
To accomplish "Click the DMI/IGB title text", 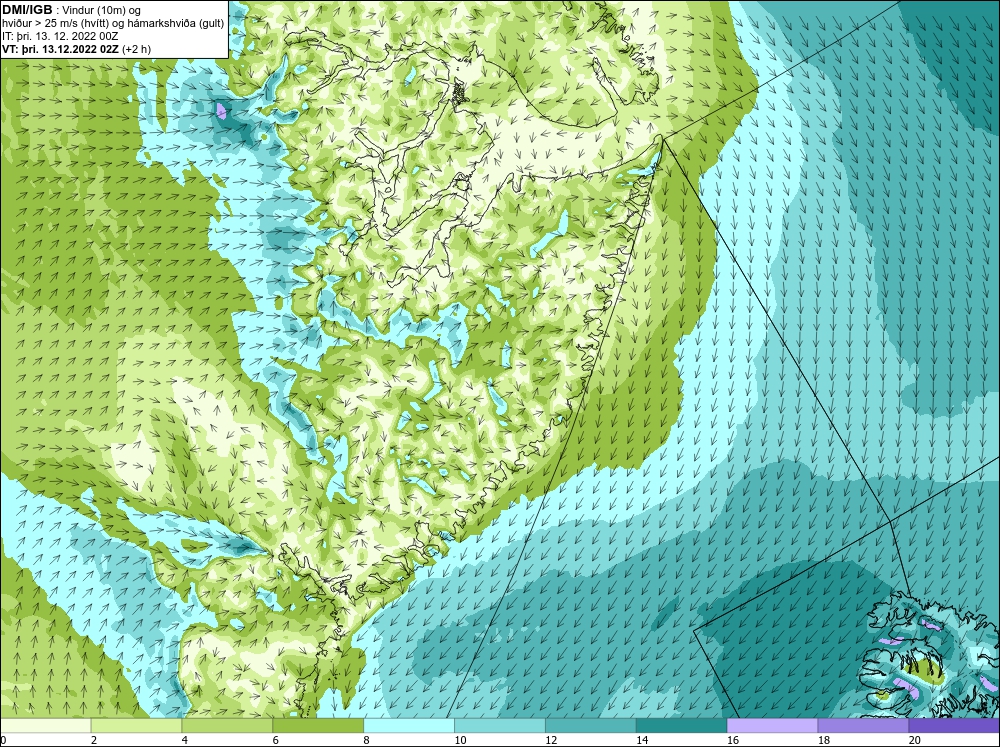I will click(x=27, y=10).
